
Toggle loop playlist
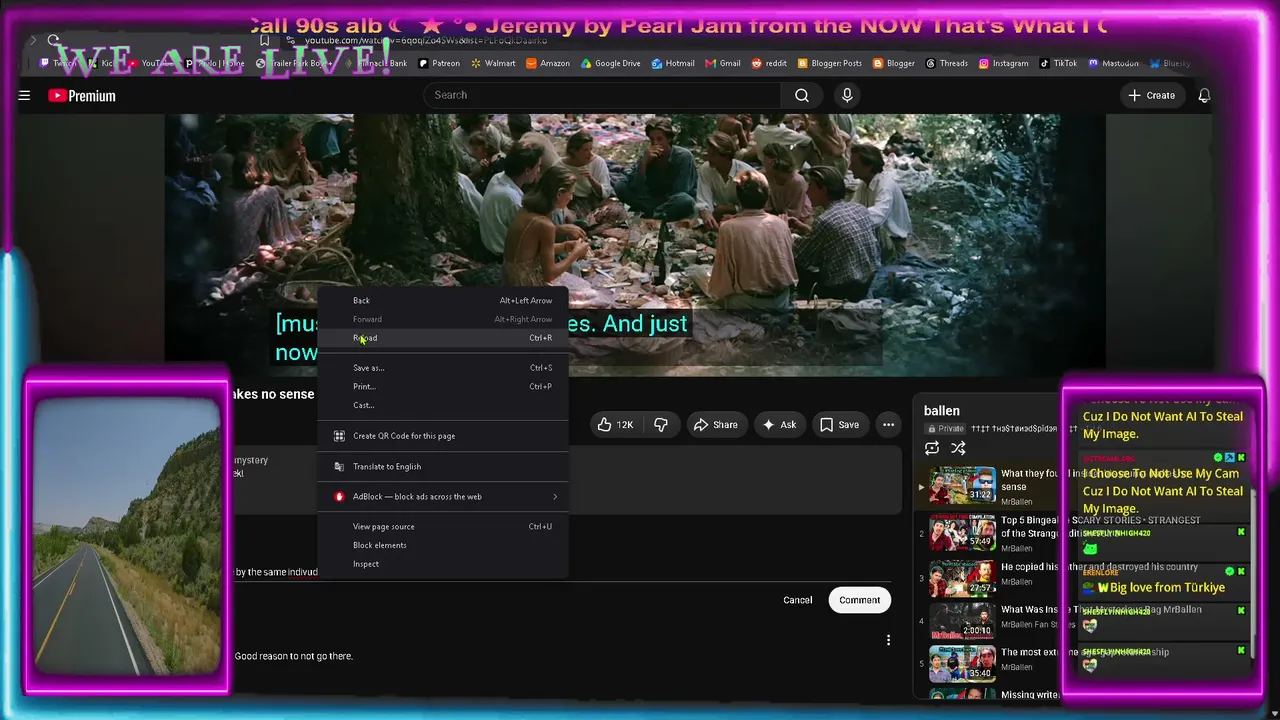click(x=932, y=448)
